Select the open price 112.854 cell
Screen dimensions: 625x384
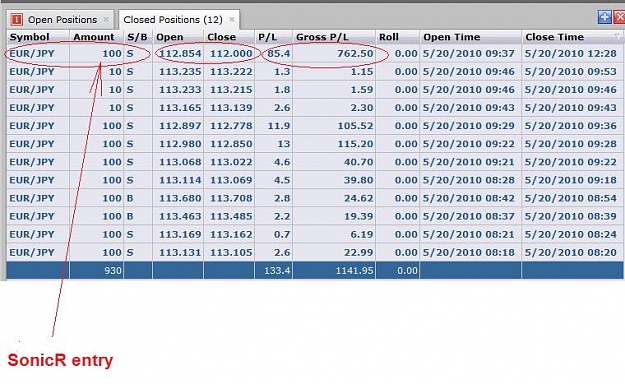(x=180, y=53)
